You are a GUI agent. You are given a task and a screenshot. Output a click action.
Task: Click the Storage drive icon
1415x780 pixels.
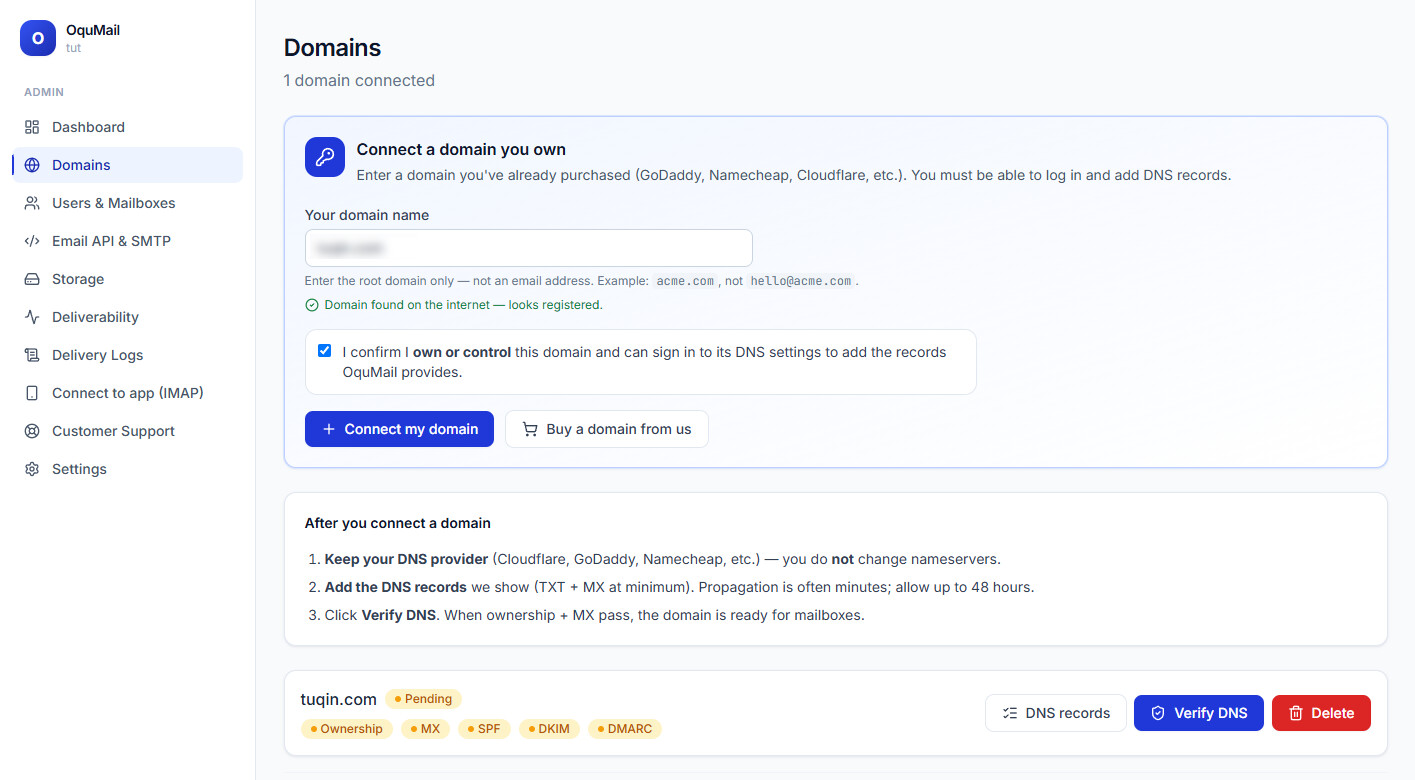click(32, 279)
